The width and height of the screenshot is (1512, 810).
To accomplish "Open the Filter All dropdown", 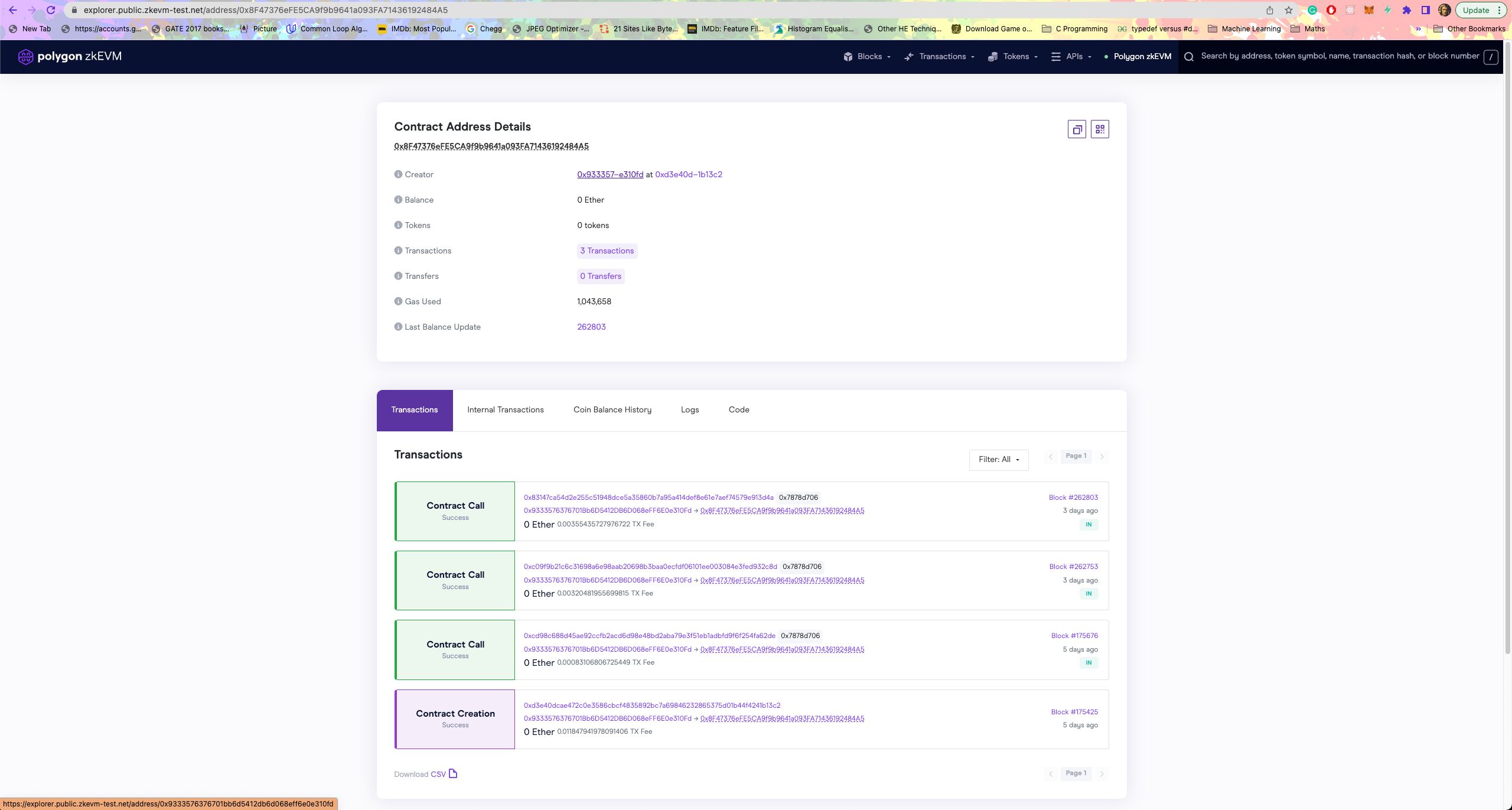I will tap(997, 459).
